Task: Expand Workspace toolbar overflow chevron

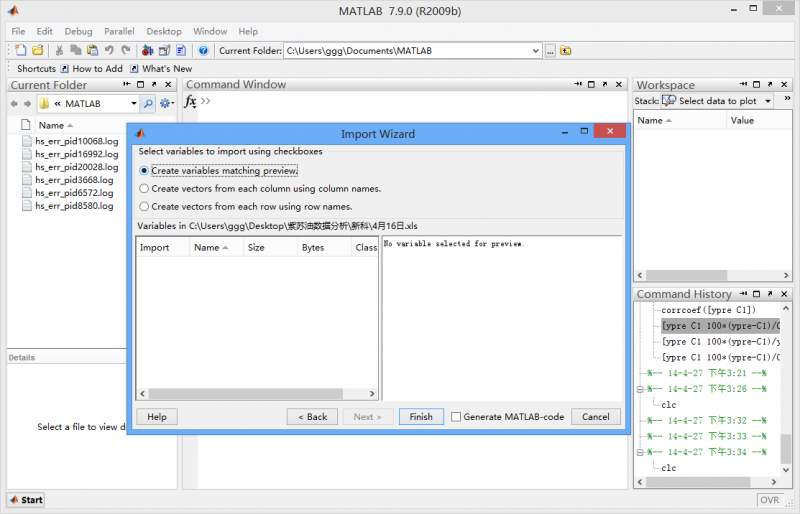Action: (x=787, y=98)
